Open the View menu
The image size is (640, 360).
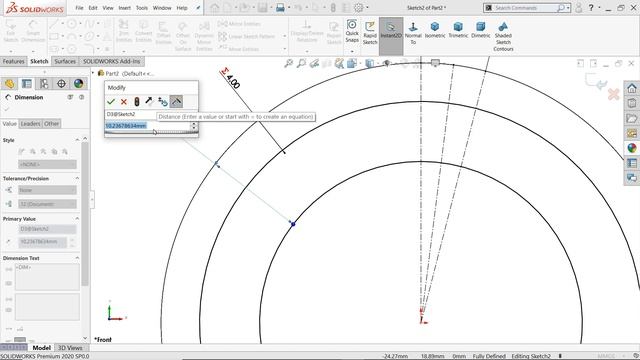click(x=108, y=8)
